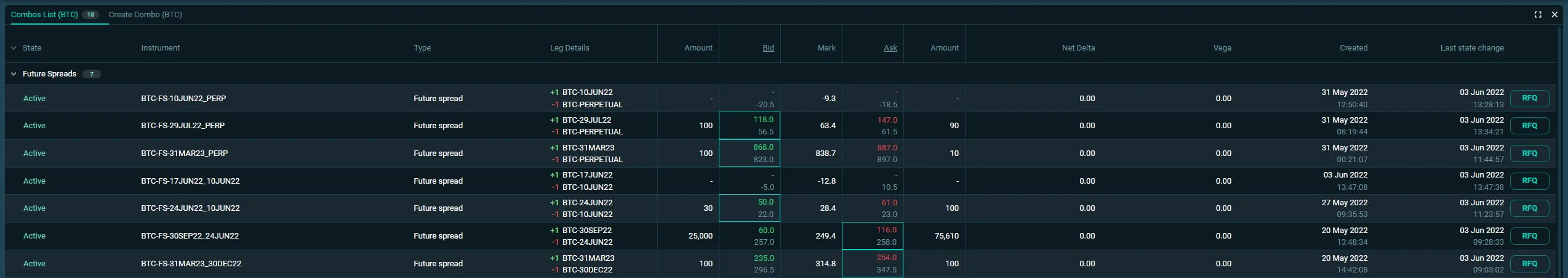Screen dimensions: 1568x278
Task: Click the 254.0 ask cell
Action: click(873, 264)
